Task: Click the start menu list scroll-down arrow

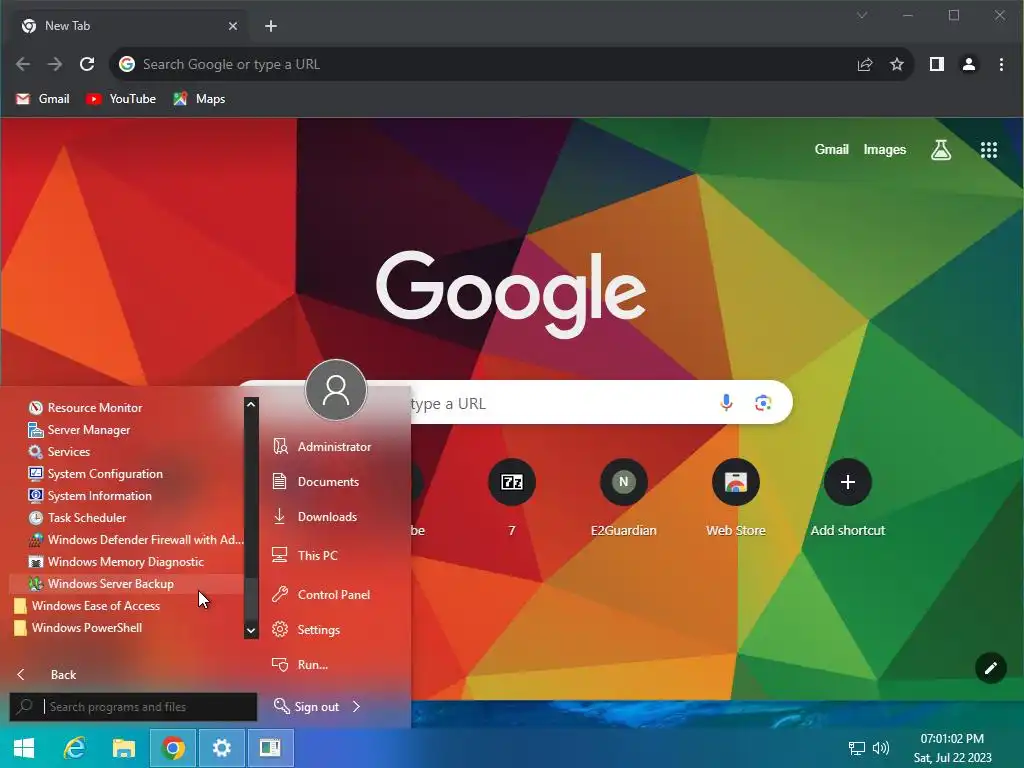Action: [251, 630]
